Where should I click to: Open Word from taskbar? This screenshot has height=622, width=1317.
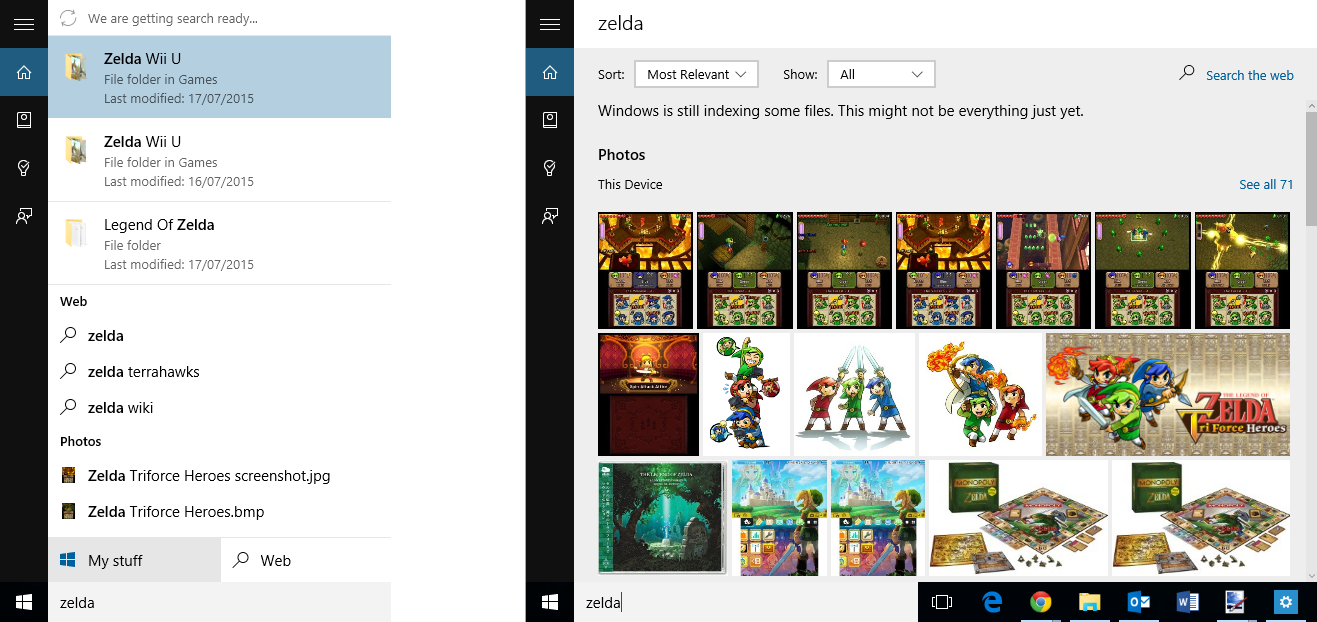pos(1188,602)
